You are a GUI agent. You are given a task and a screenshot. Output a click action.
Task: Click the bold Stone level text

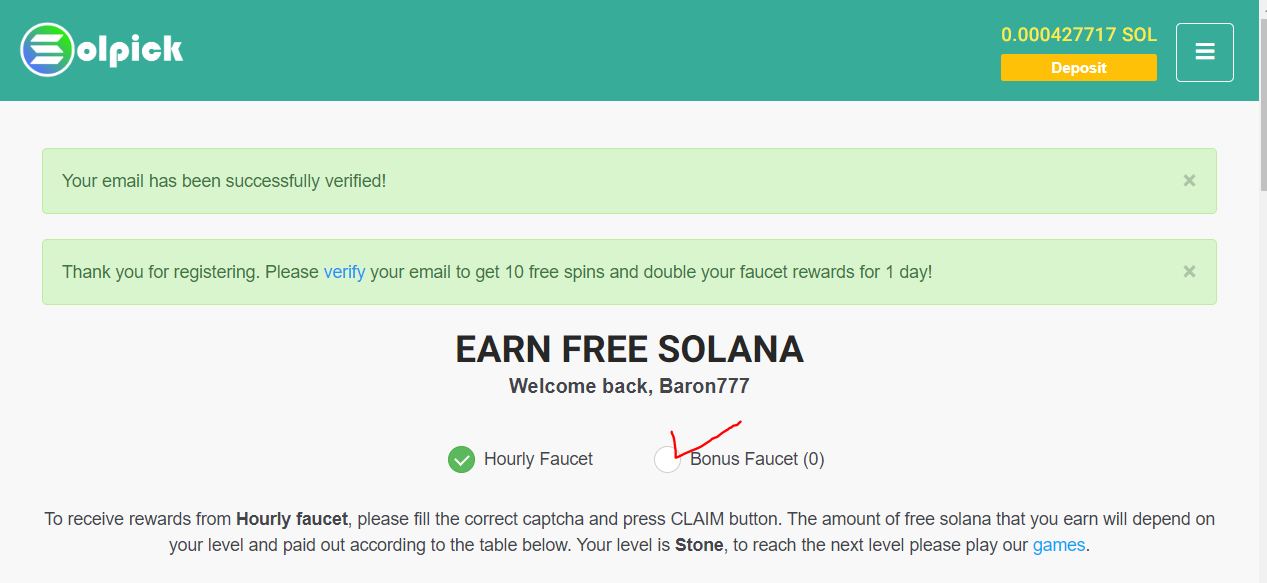tap(699, 546)
